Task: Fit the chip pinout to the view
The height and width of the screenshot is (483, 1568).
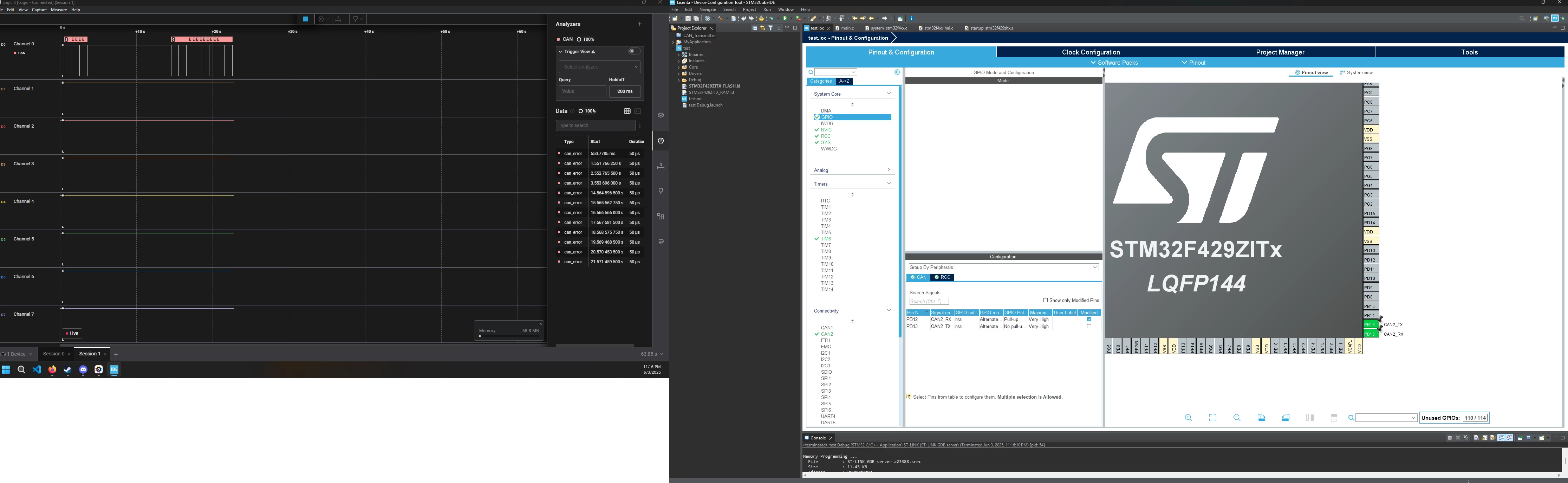Action: pyautogui.click(x=1212, y=418)
